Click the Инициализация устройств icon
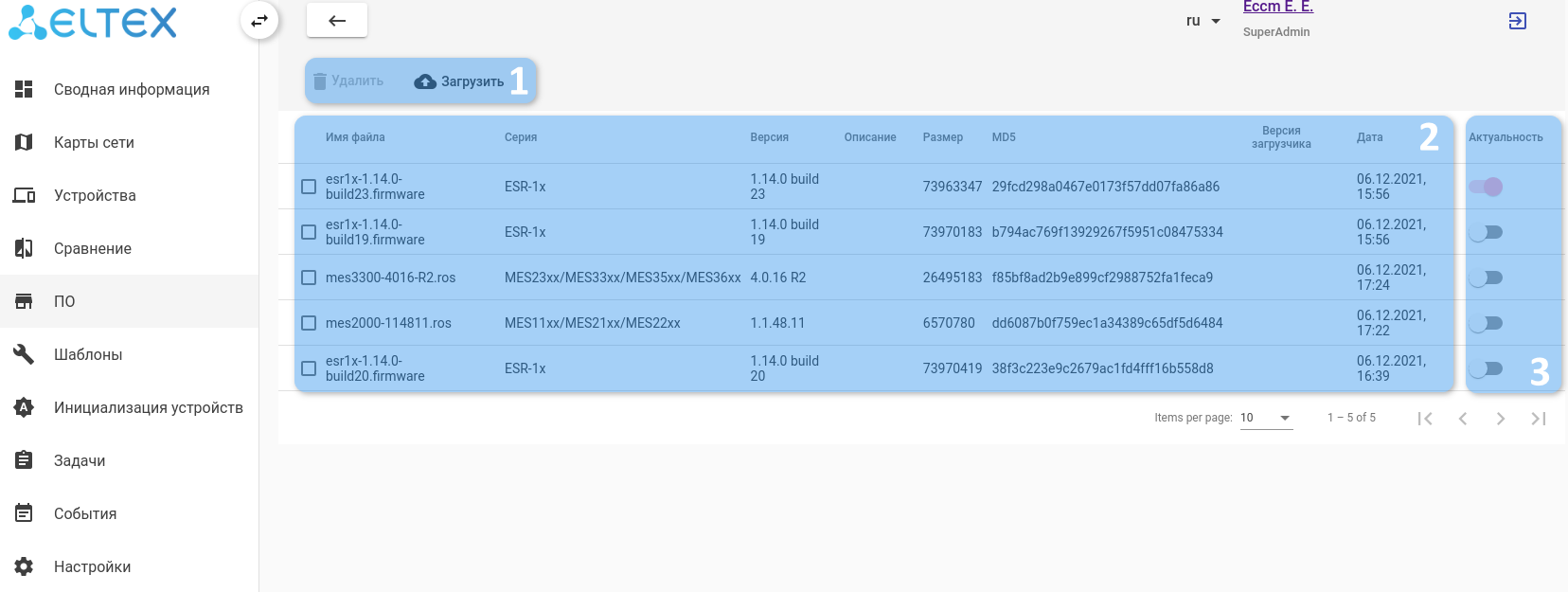Screen dimensions: 1568x592 click(x=24, y=407)
